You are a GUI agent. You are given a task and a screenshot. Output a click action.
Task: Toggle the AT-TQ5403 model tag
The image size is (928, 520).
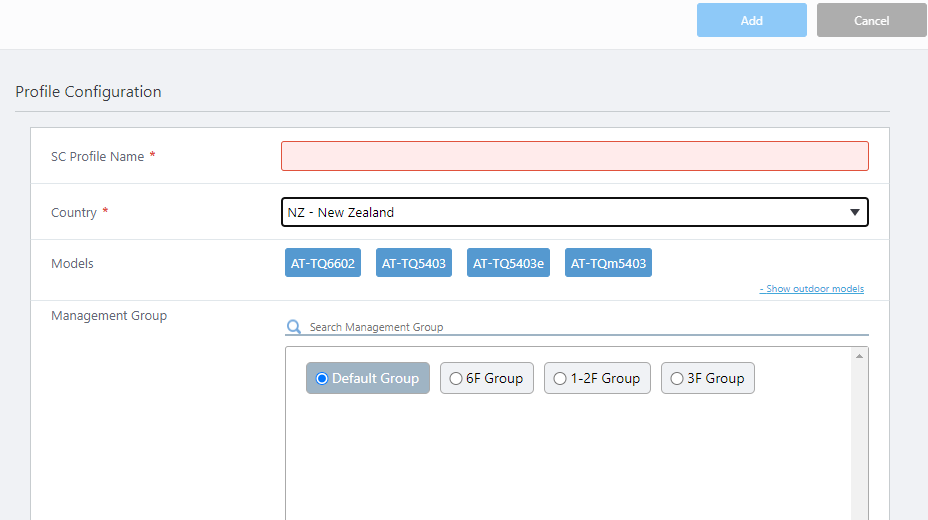click(414, 264)
